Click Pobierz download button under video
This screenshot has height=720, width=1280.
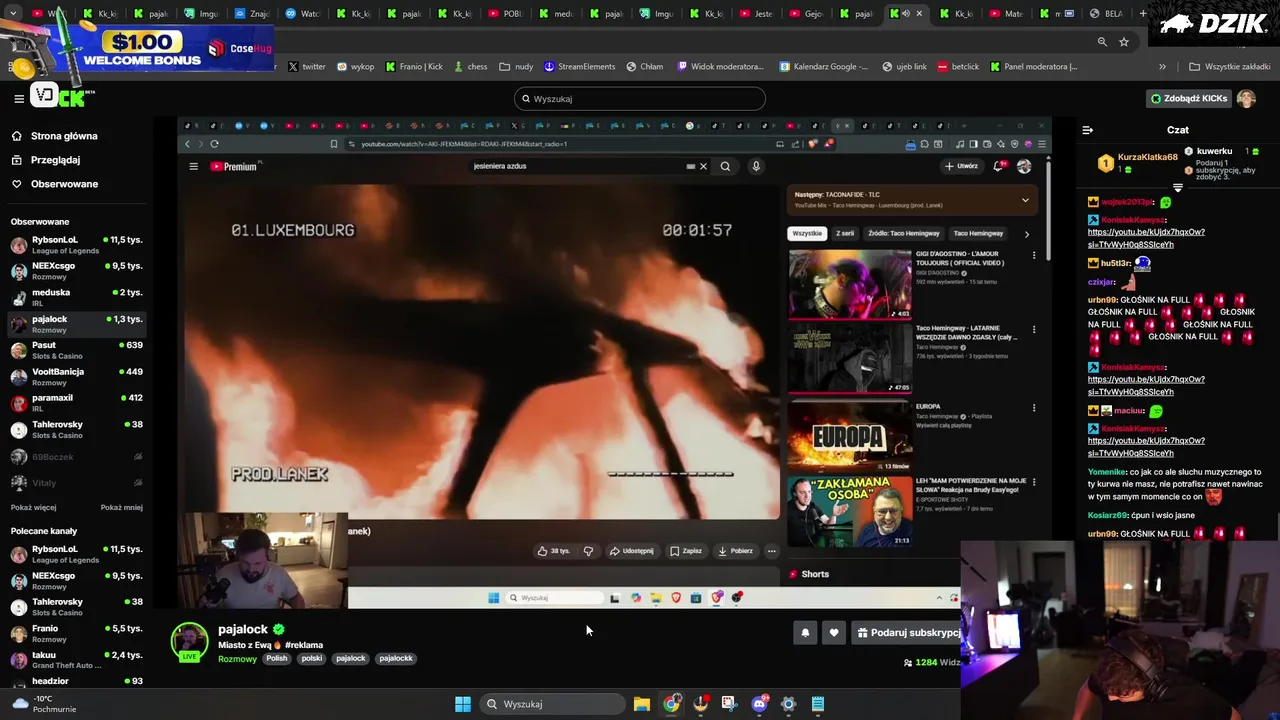click(736, 551)
